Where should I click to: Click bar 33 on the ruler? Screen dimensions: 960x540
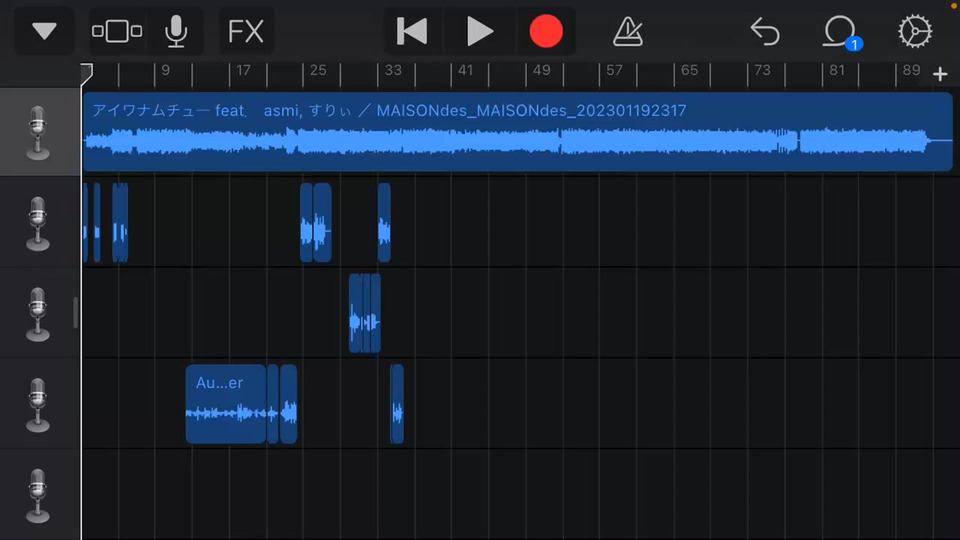pyautogui.click(x=392, y=70)
